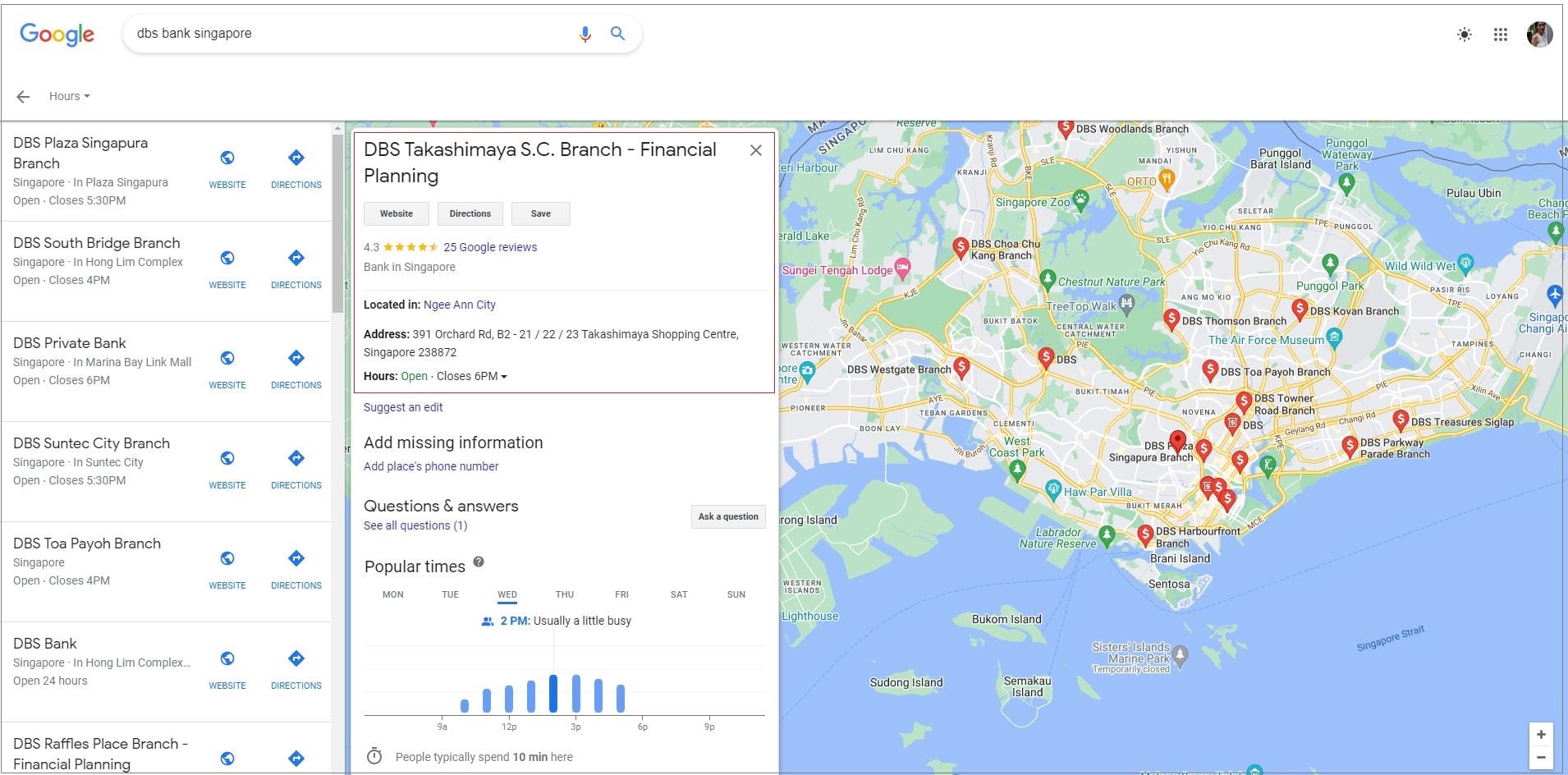Viewport: 1568px width, 775px height.
Task: Click Suggest an edit link
Action: pos(403,407)
